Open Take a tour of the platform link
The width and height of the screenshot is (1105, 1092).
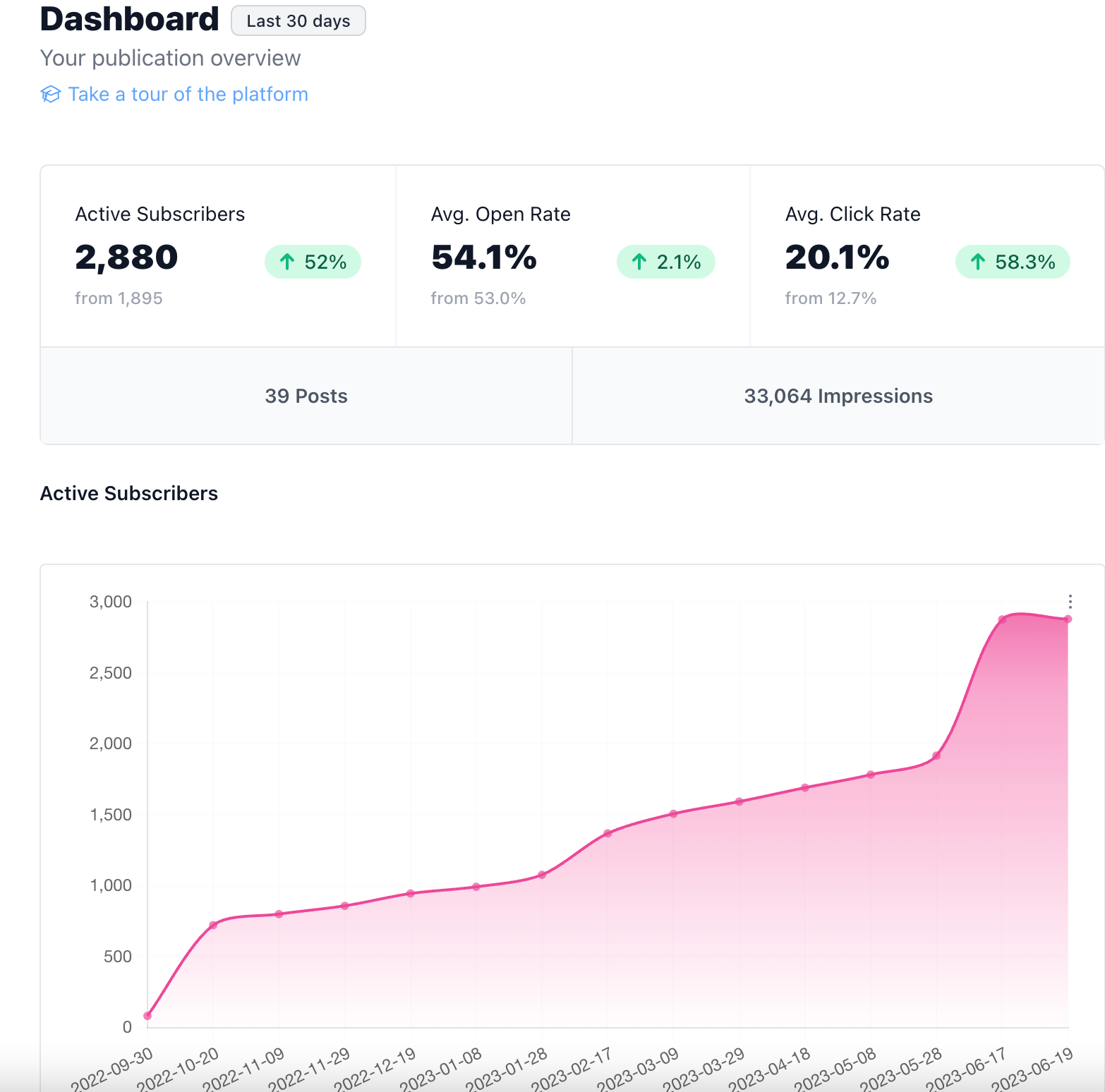tap(188, 94)
